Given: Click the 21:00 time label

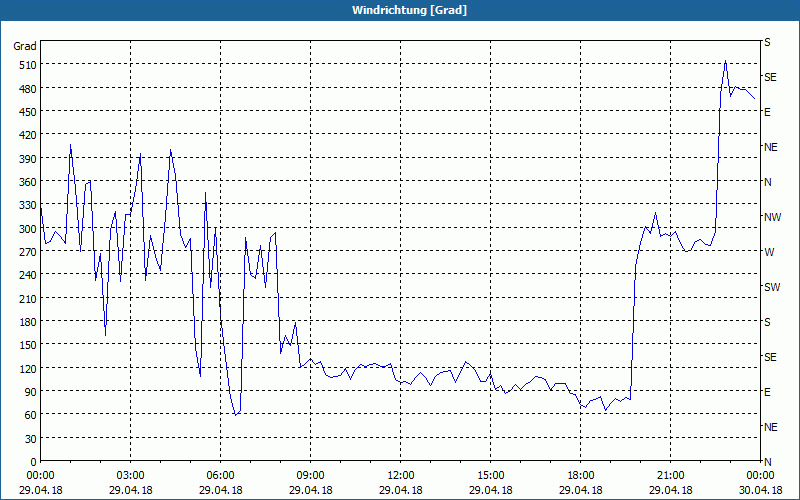Looking at the screenshot, I should tap(670, 476).
